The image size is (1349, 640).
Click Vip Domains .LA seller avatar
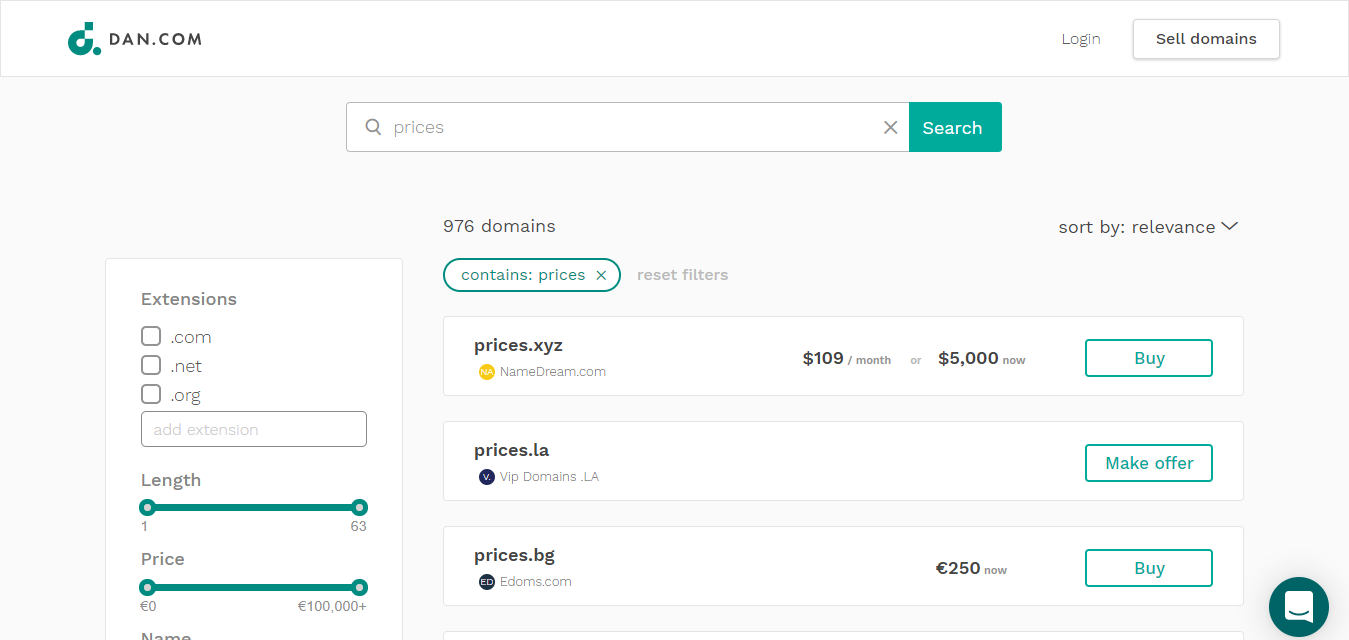[487, 477]
